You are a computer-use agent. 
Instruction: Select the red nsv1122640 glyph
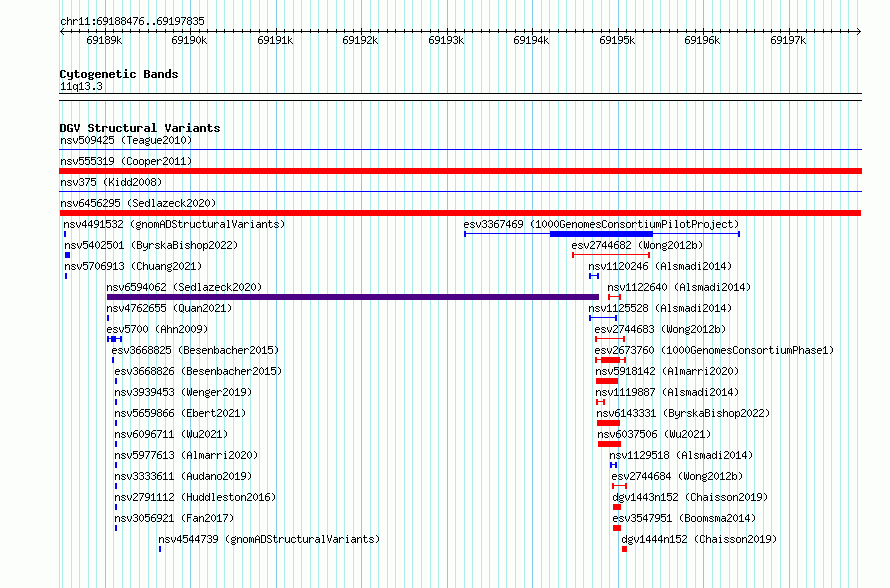coord(614,297)
